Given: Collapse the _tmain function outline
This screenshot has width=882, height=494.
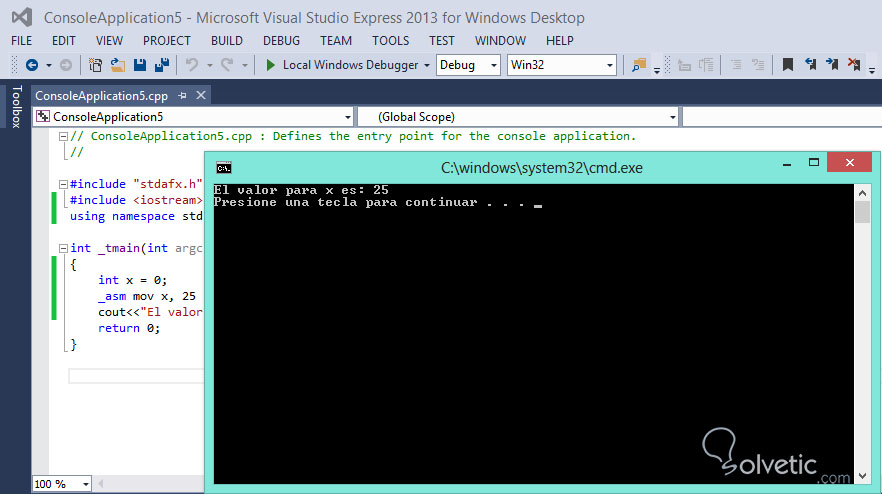Looking at the screenshot, I should (63, 248).
